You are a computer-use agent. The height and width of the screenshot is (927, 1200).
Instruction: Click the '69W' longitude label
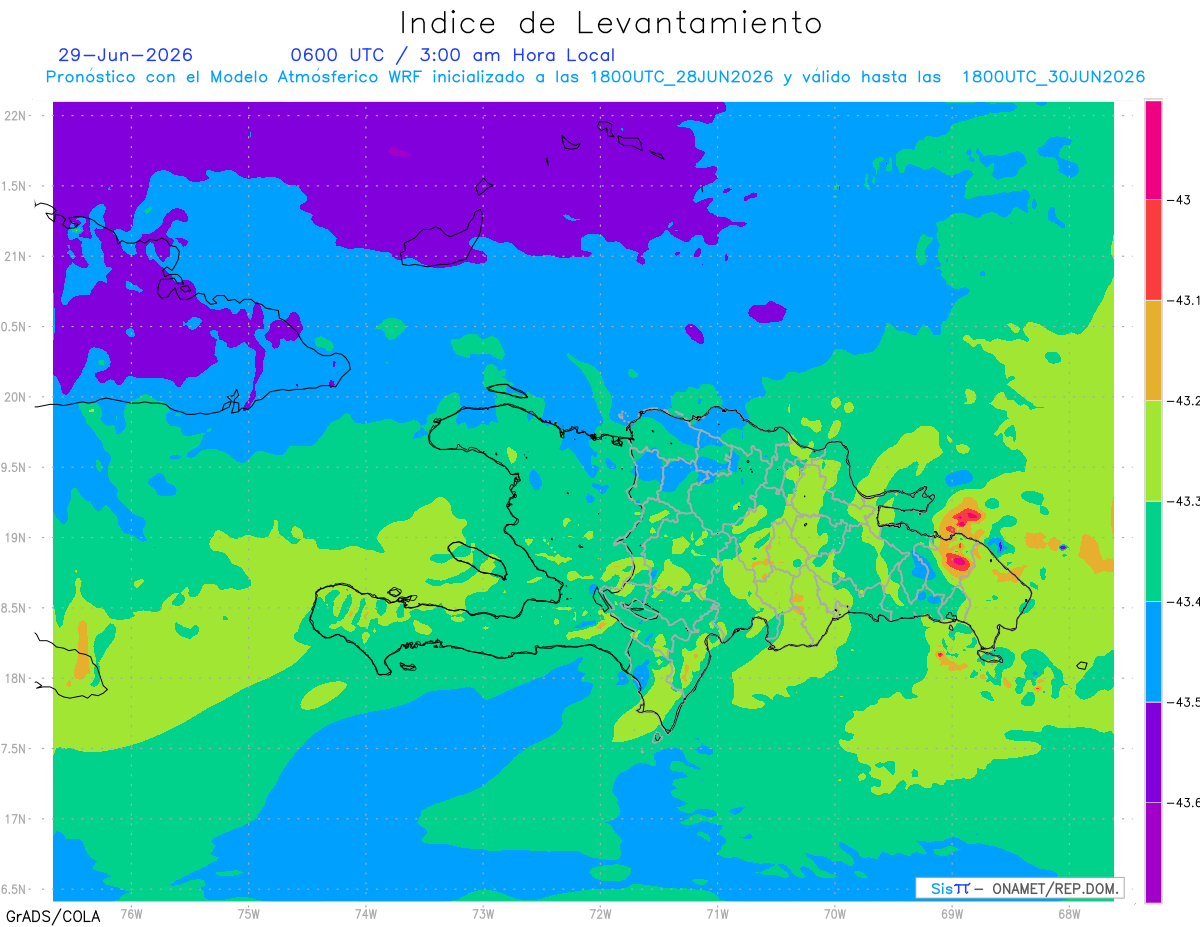click(951, 913)
